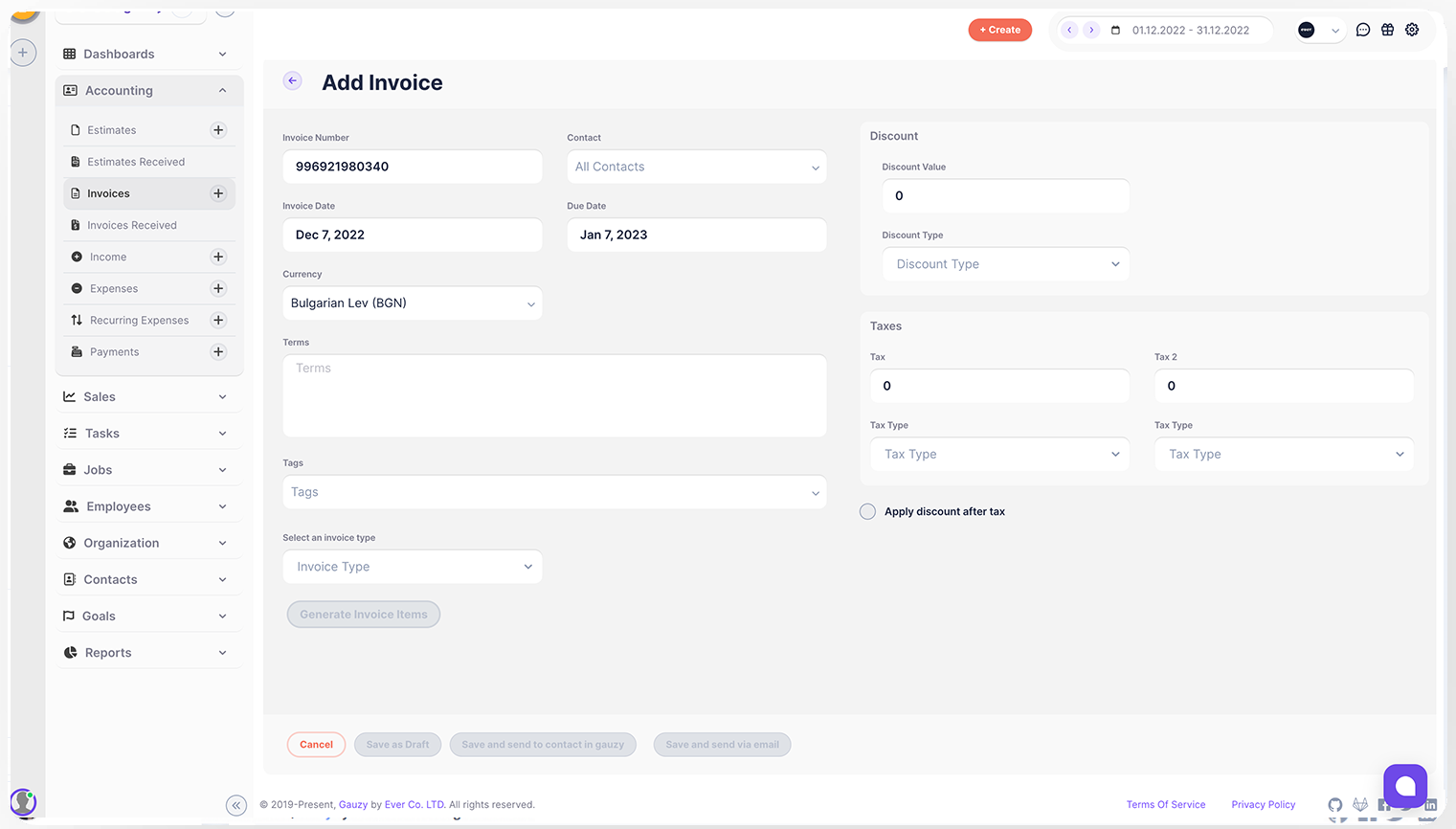Open the chat messages icon in the header
Image resolution: width=1456 pixels, height=829 pixels.
tap(1363, 30)
